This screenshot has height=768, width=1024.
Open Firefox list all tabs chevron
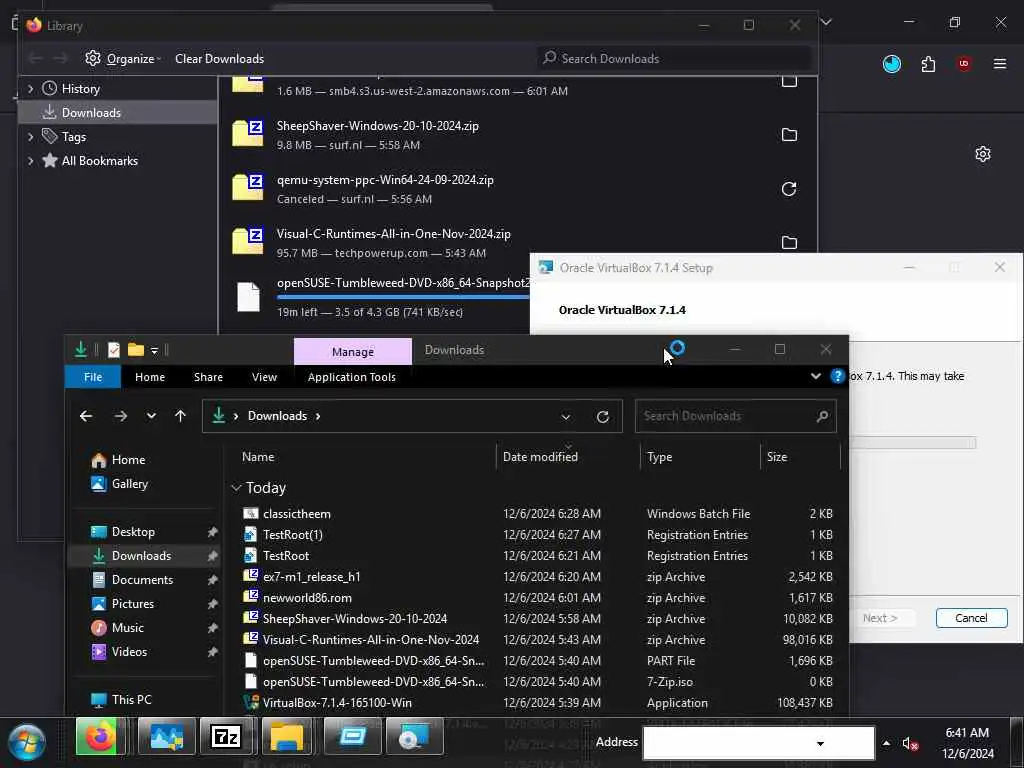[826, 22]
